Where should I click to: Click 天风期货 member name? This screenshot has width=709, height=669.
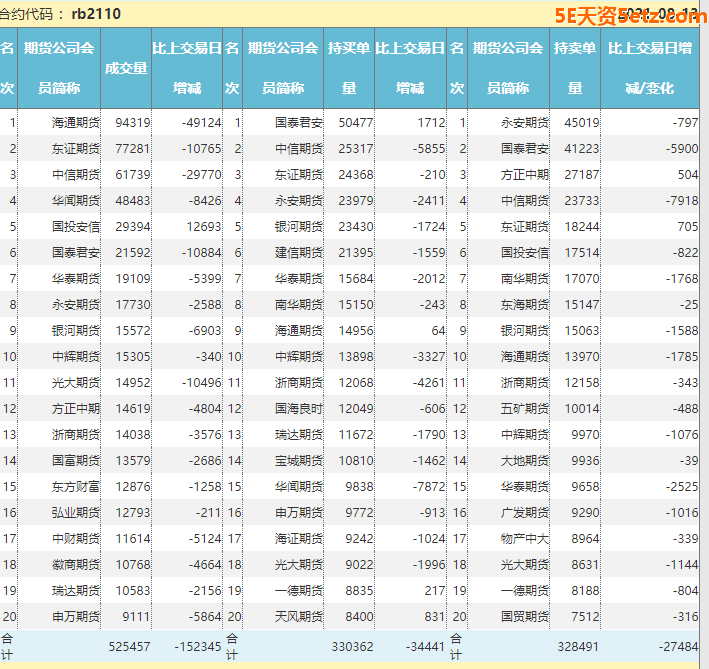tap(299, 617)
